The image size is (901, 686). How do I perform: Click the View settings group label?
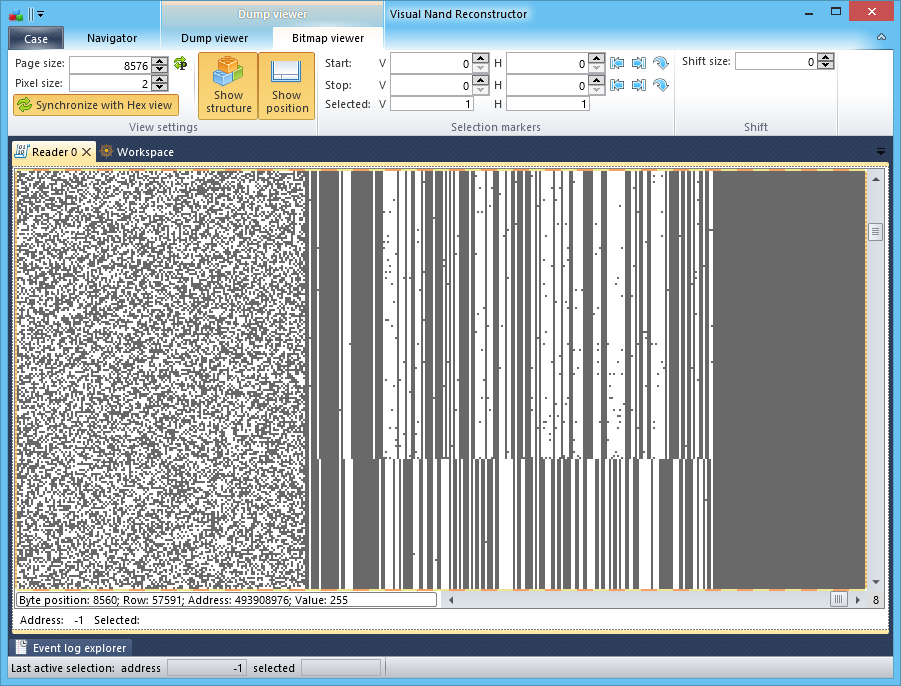(x=163, y=127)
